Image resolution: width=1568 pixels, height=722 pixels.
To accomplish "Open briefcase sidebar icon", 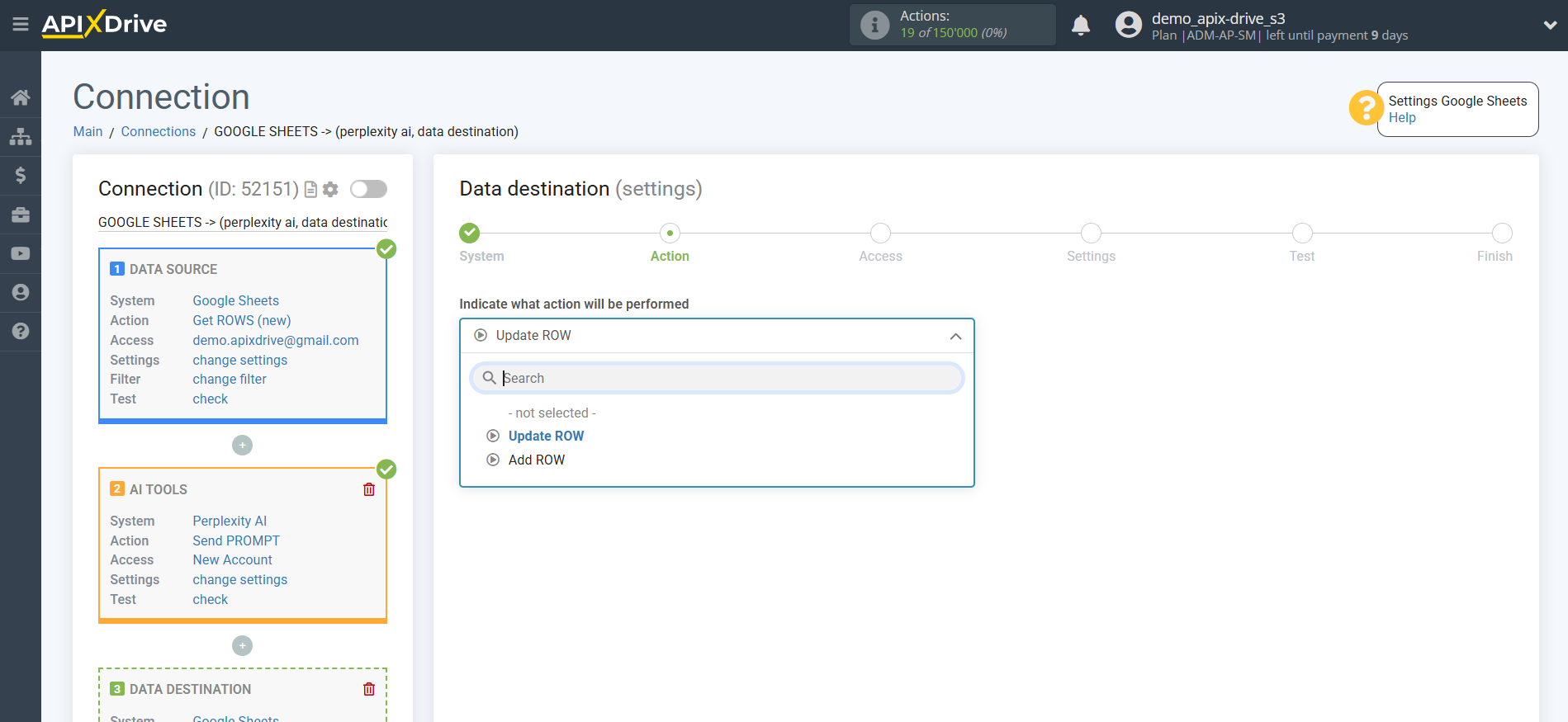I will click(21, 215).
